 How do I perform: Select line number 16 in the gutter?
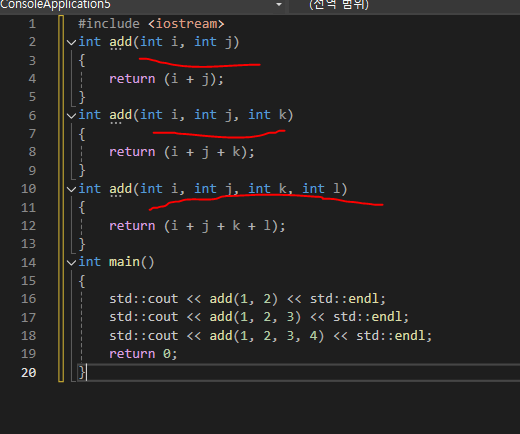[x=29, y=299]
